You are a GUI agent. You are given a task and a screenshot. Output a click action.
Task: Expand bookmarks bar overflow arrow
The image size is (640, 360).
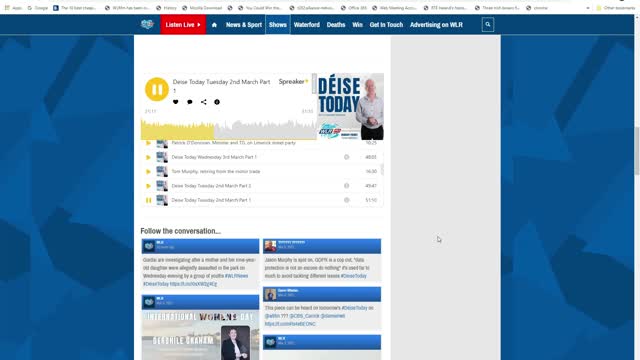point(588,8)
